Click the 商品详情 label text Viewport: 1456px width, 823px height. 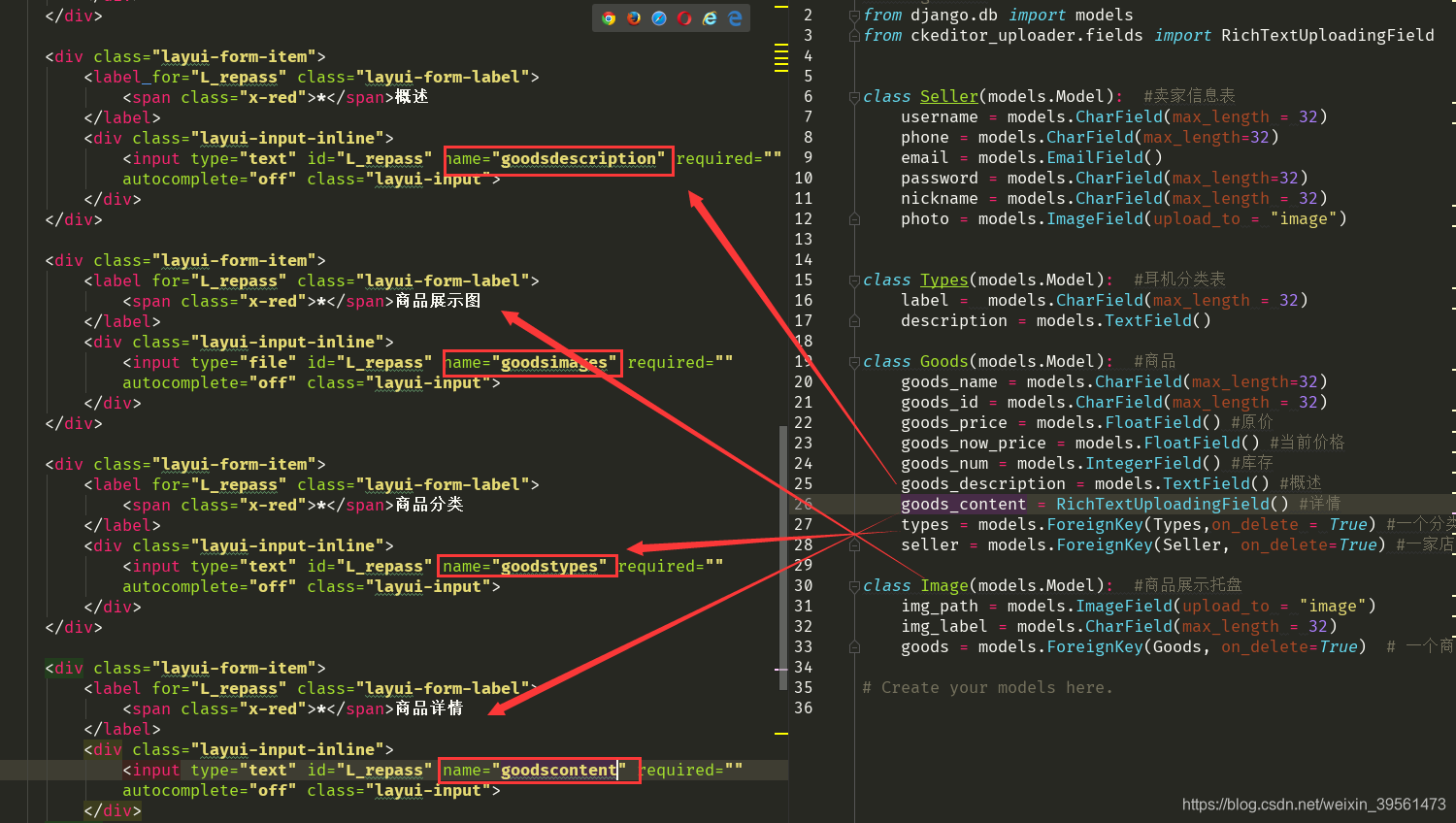point(429,708)
